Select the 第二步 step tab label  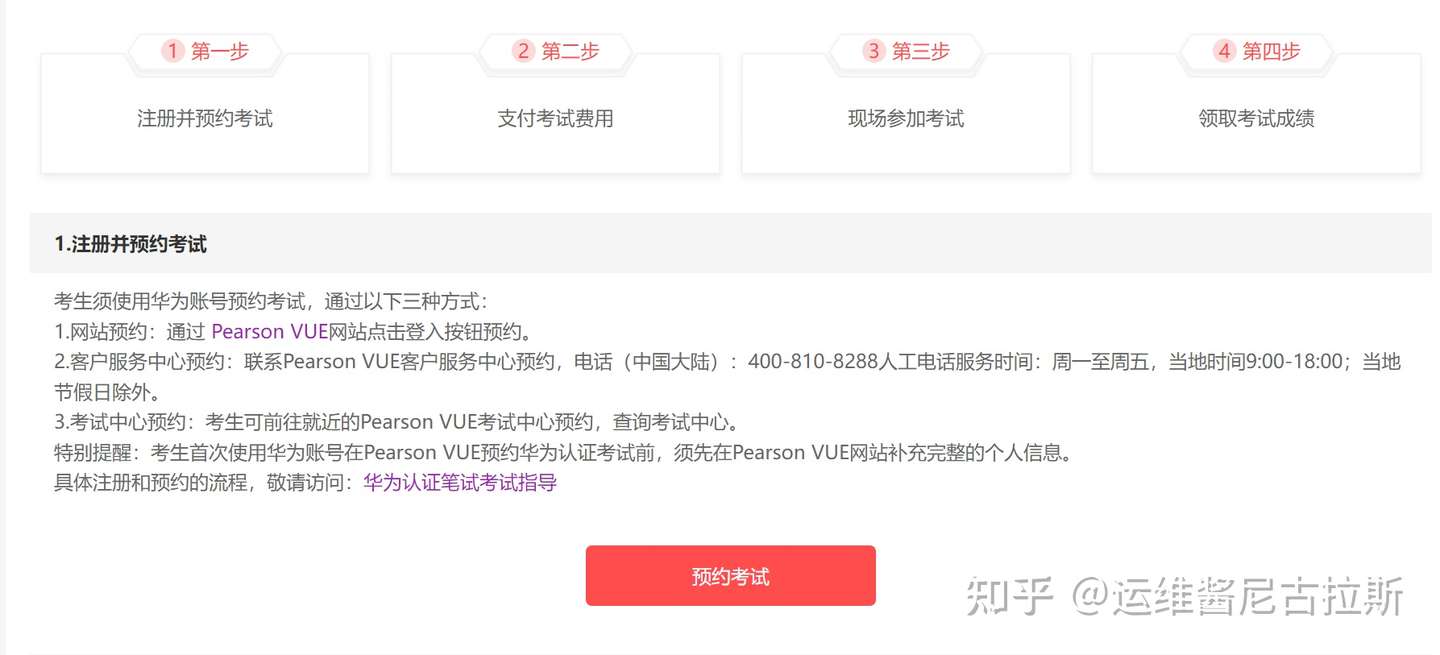click(570, 51)
